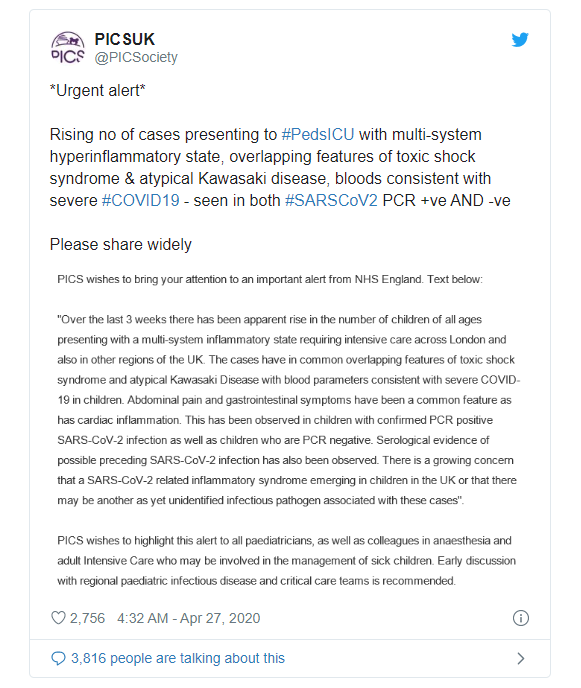581x688 pixels.
Task: Open the #SARSCoV2 hashtag link
Action: [331, 201]
